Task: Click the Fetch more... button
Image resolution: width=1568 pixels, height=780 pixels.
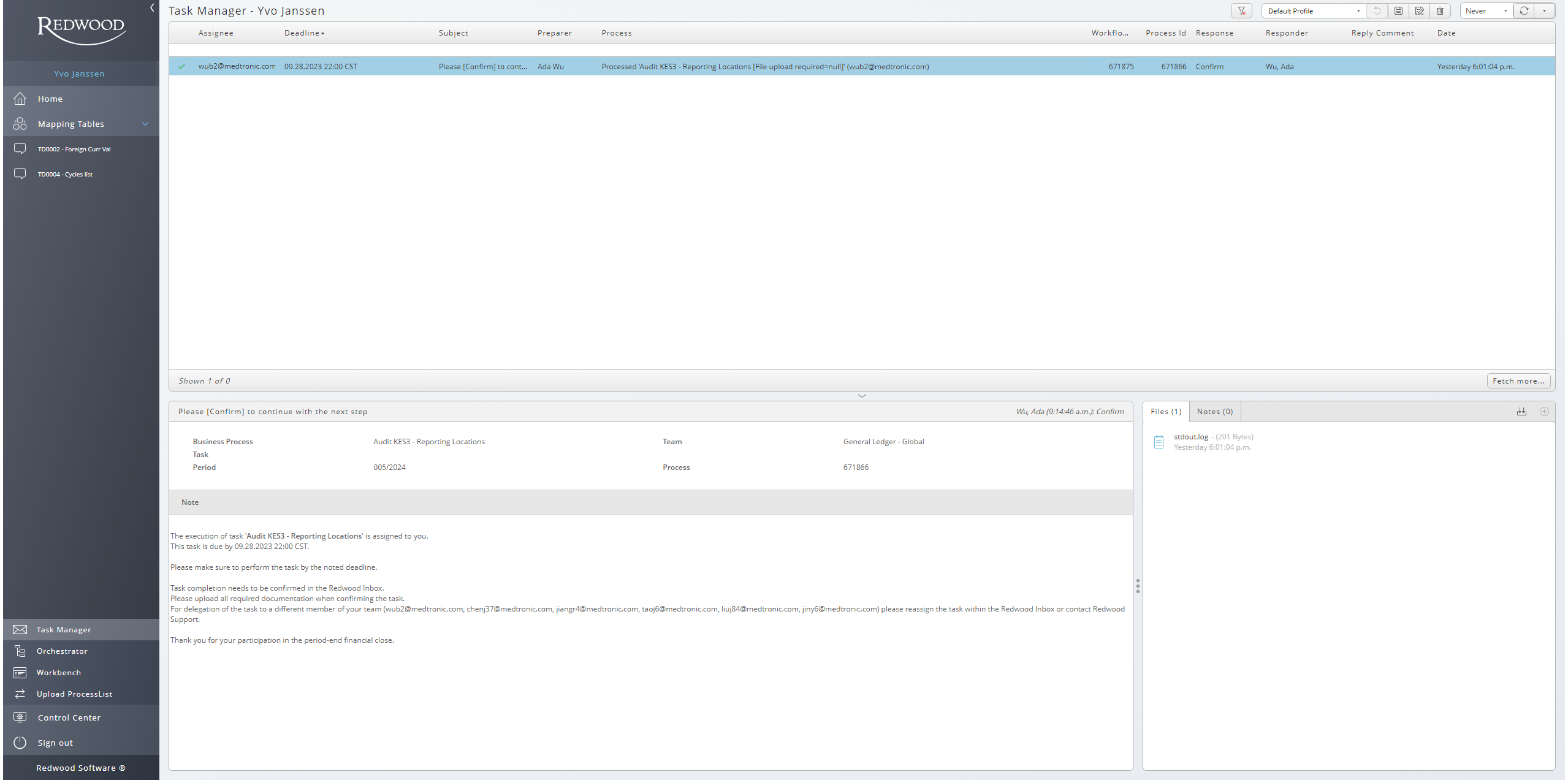Action: pos(1518,381)
